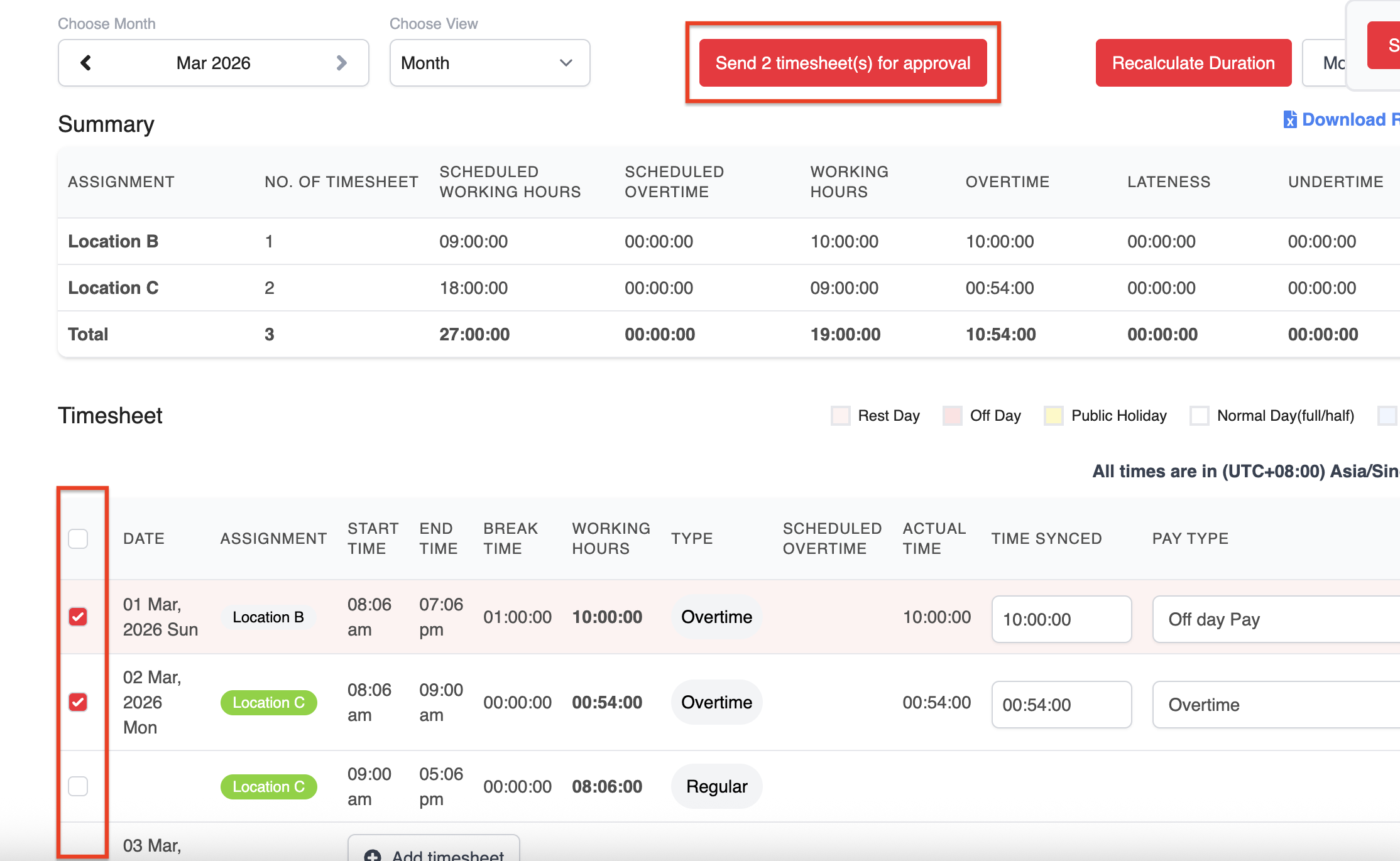The width and height of the screenshot is (1400, 861).
Task: Click time synced field showing 00:54:00
Action: coord(1061,705)
